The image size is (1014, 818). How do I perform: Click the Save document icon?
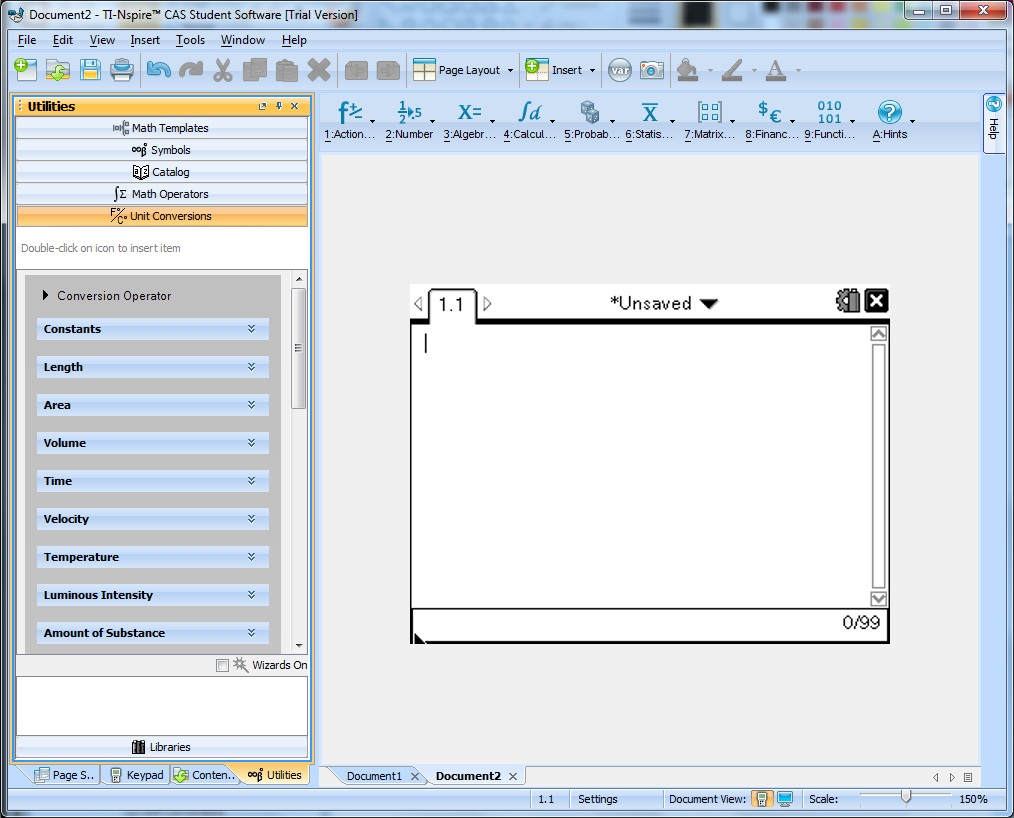pyautogui.click(x=90, y=70)
